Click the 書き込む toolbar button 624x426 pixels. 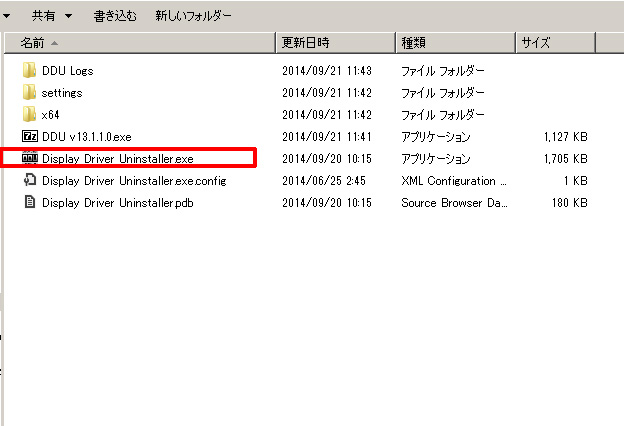pyautogui.click(x=115, y=16)
